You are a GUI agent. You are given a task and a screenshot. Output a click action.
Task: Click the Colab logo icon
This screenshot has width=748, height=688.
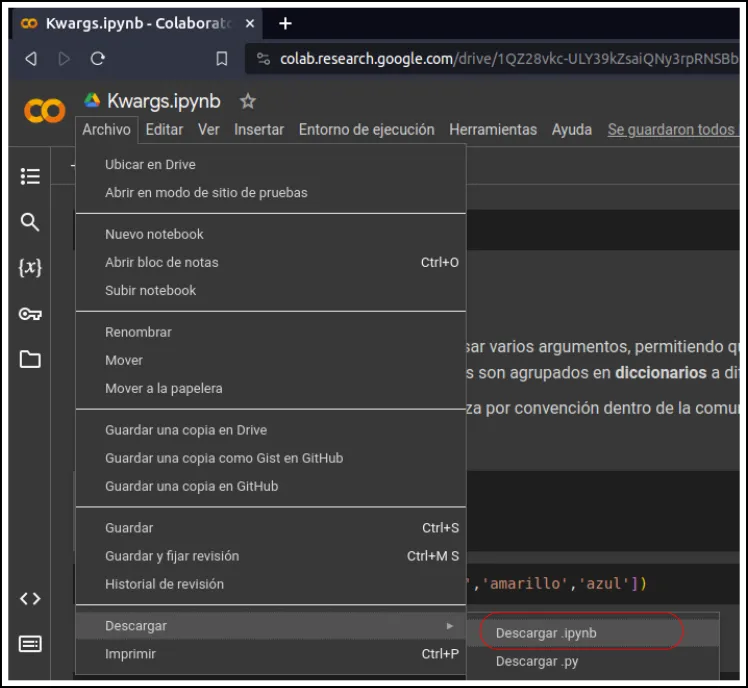(x=44, y=111)
